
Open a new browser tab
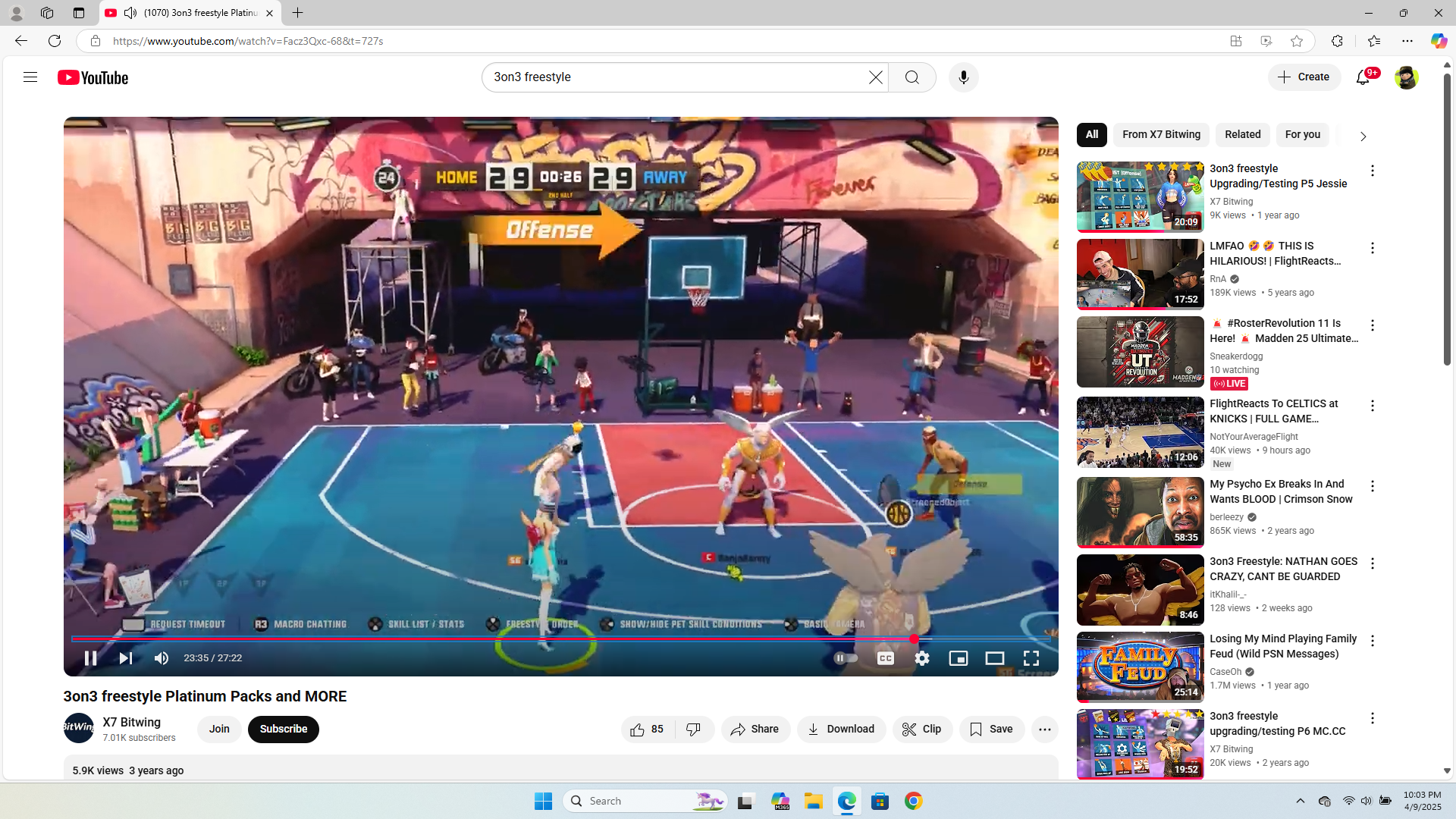click(298, 13)
